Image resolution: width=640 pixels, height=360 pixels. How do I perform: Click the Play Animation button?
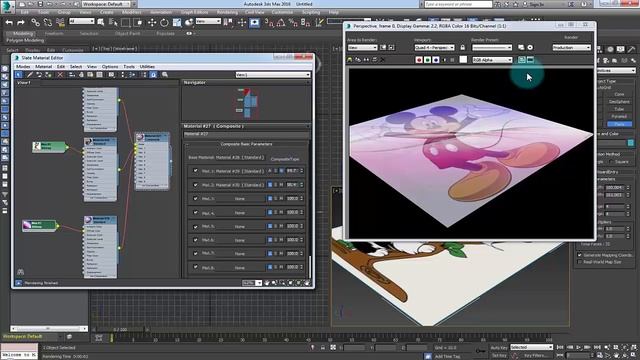pyautogui.click(x=579, y=347)
